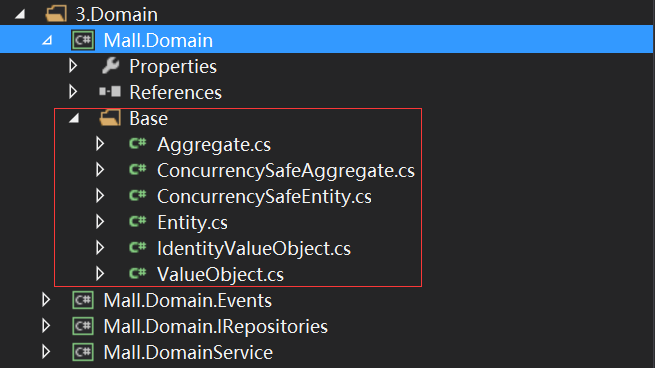Expand ValueObject.cs file members
Image resolution: width=655 pixels, height=368 pixels.
coord(100,274)
